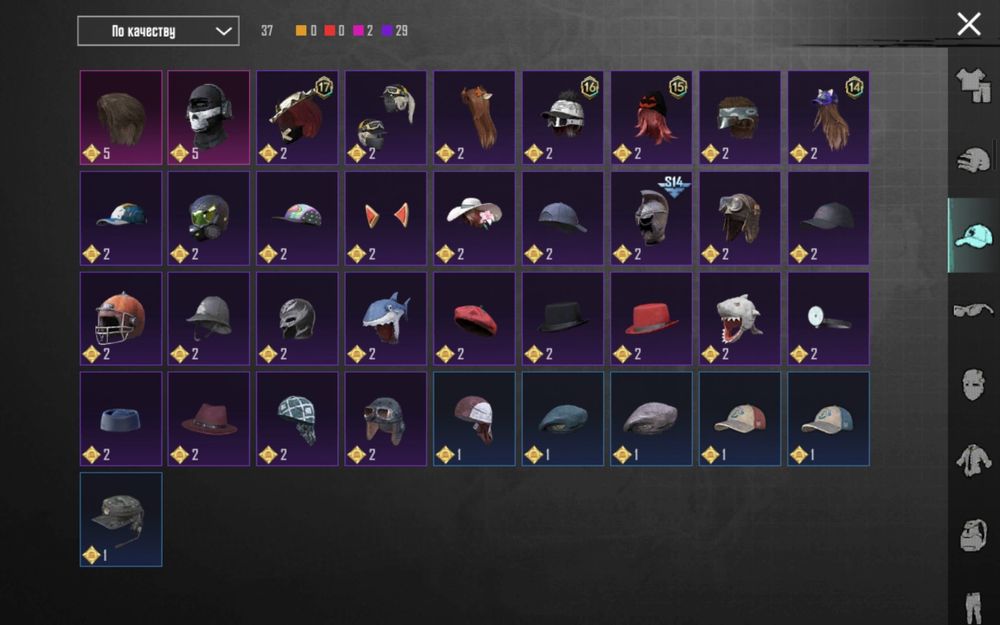The width and height of the screenshot is (1000, 625).
Task: Open the pants category icon
Action: coord(973,607)
